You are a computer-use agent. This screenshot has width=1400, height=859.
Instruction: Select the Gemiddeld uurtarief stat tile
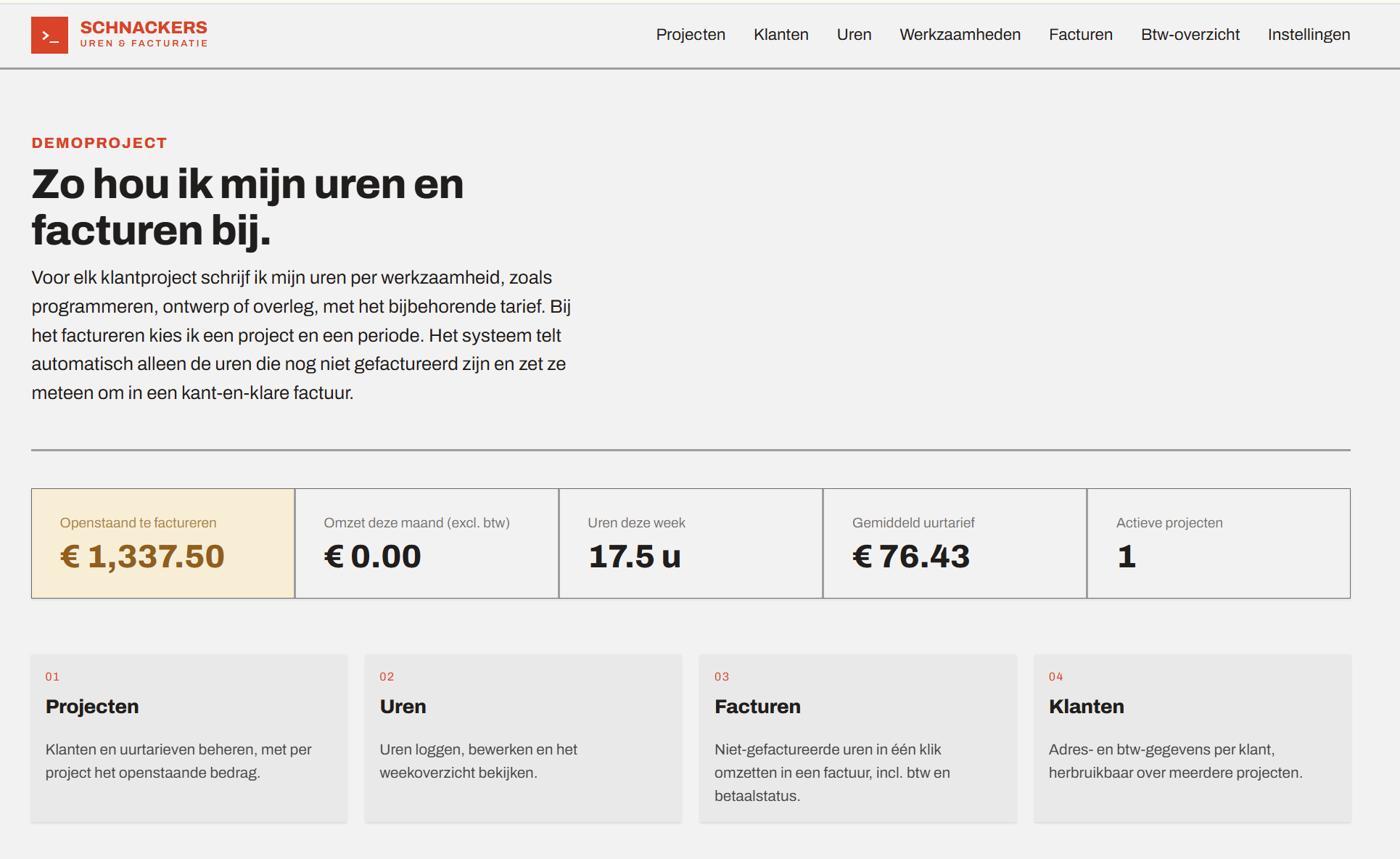point(955,543)
